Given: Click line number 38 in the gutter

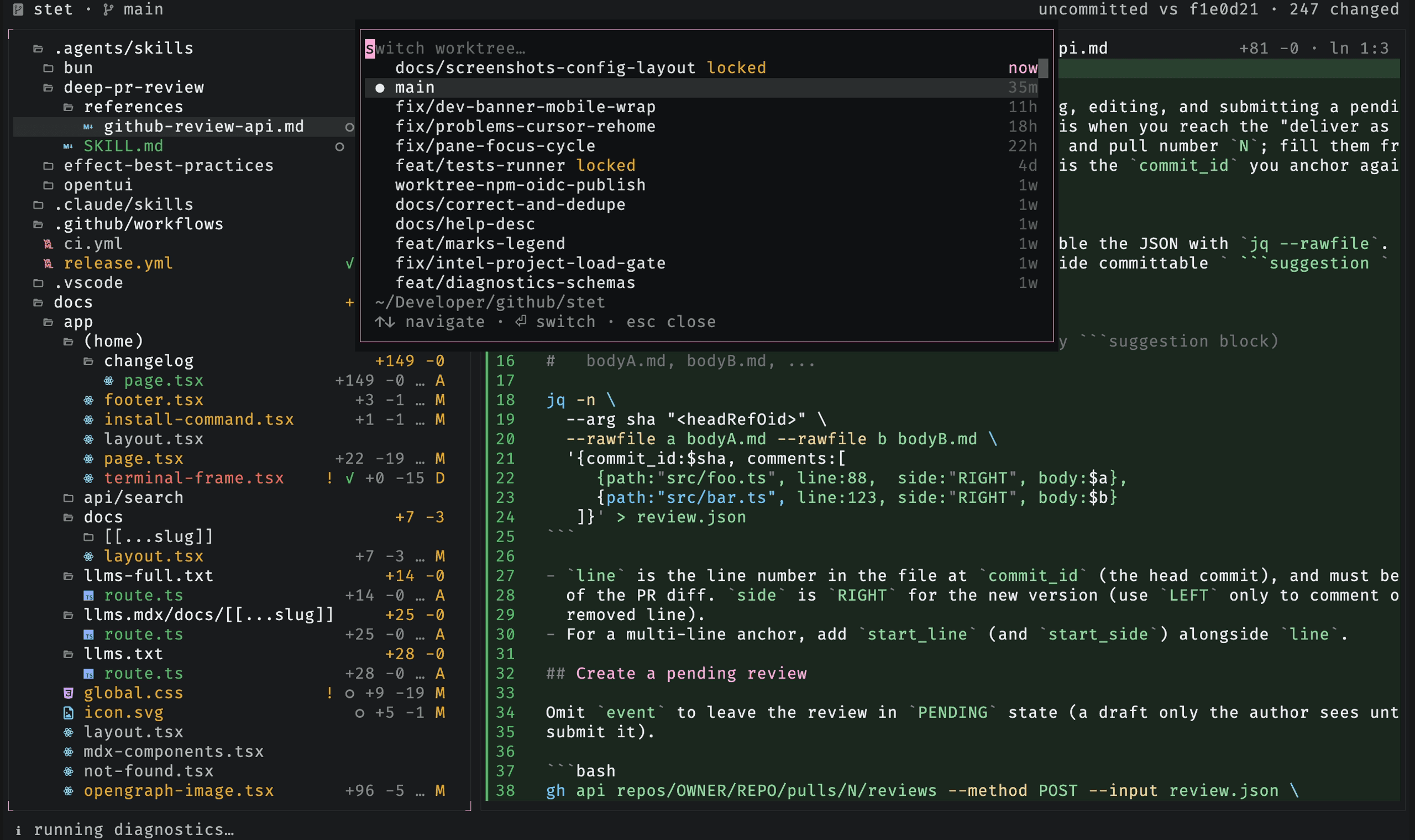Looking at the screenshot, I should pyautogui.click(x=505, y=791).
